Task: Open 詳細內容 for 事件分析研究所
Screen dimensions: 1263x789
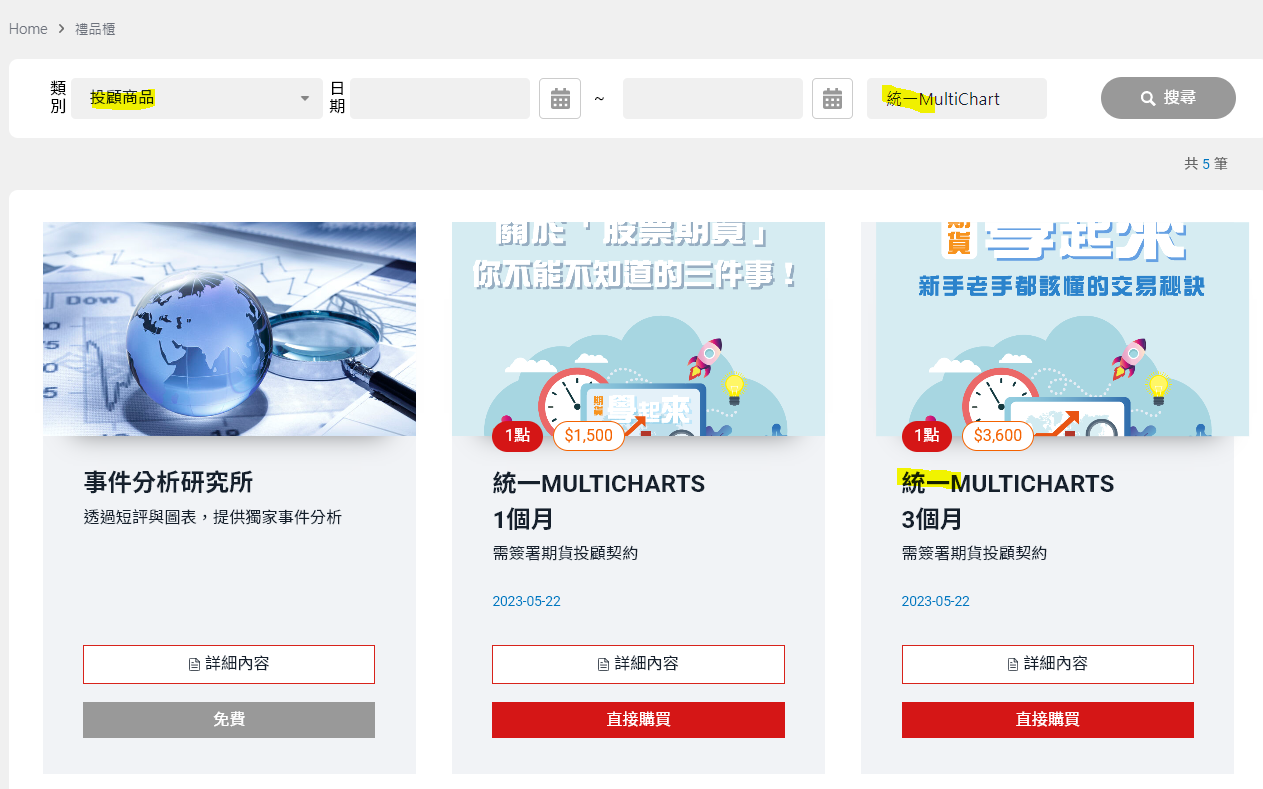Action: (229, 664)
